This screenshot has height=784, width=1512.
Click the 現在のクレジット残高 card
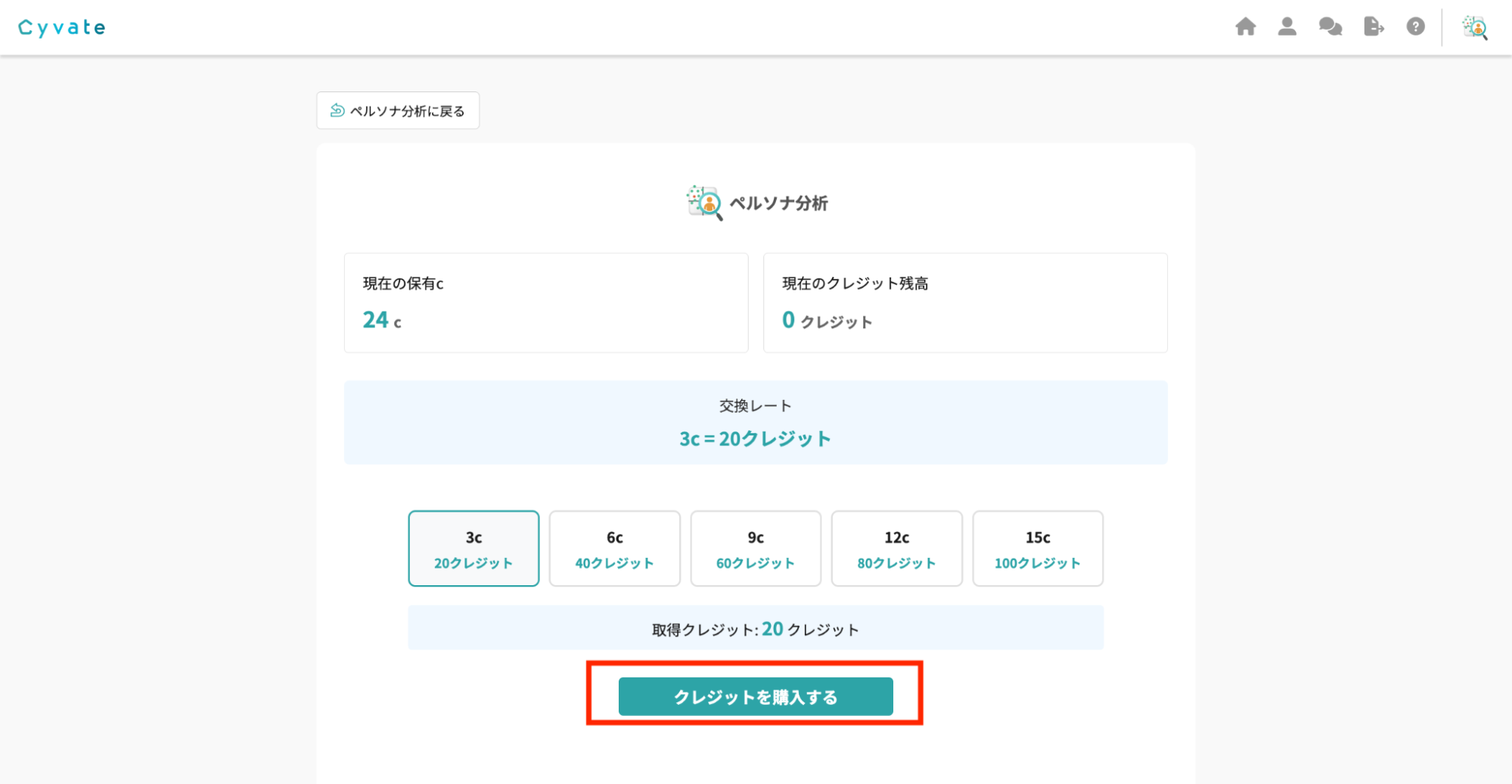[x=964, y=302]
